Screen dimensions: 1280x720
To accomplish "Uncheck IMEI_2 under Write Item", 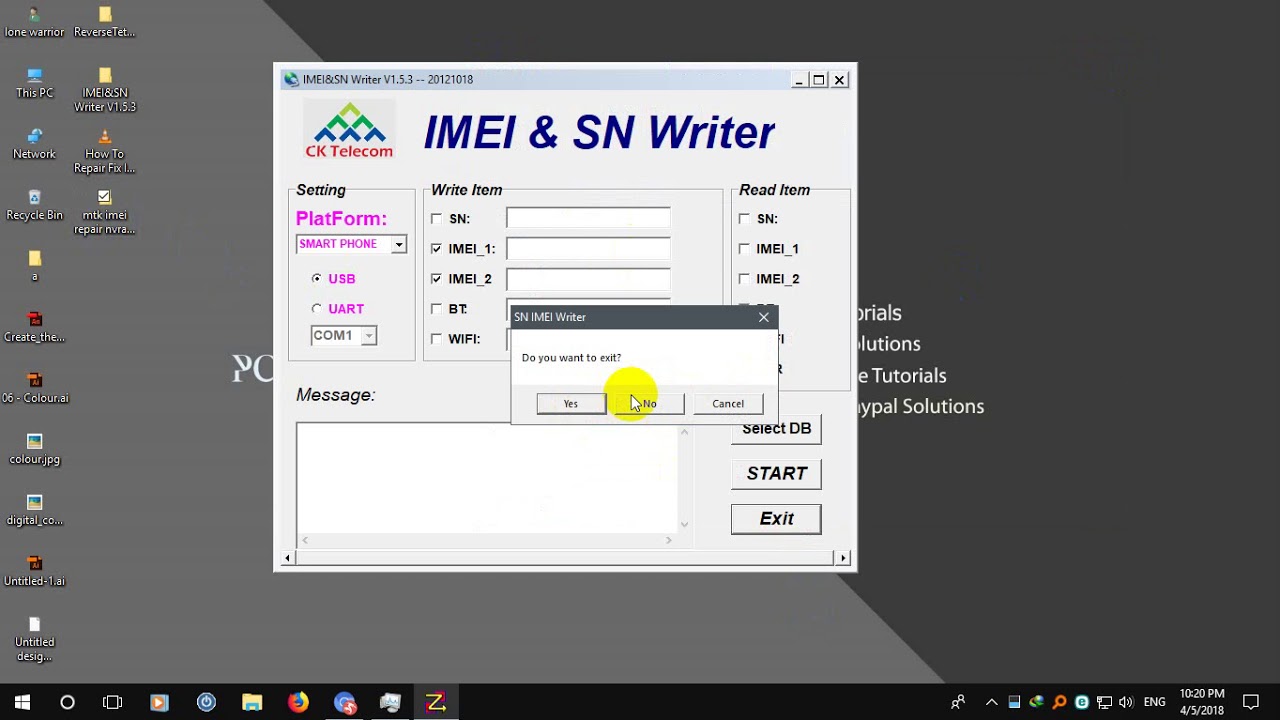I will (436, 279).
